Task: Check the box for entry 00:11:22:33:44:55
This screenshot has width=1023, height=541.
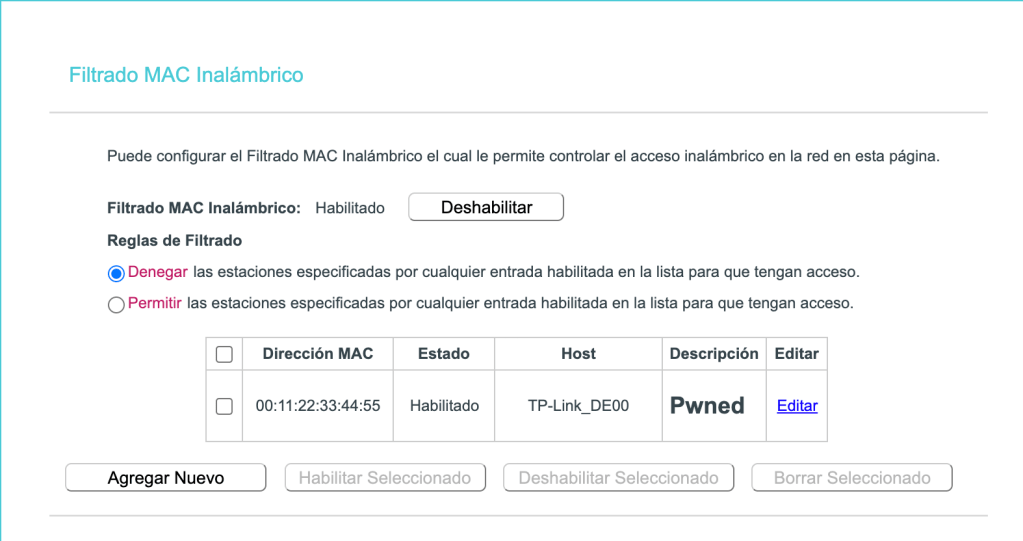Action: (x=224, y=406)
